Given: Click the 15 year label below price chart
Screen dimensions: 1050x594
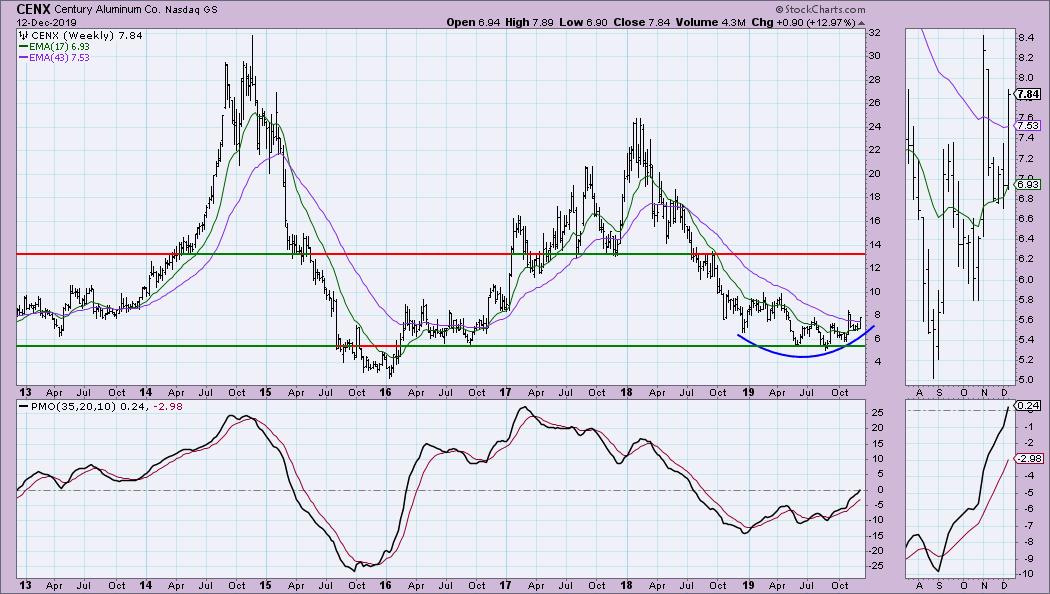Looking at the screenshot, I should (265, 392).
